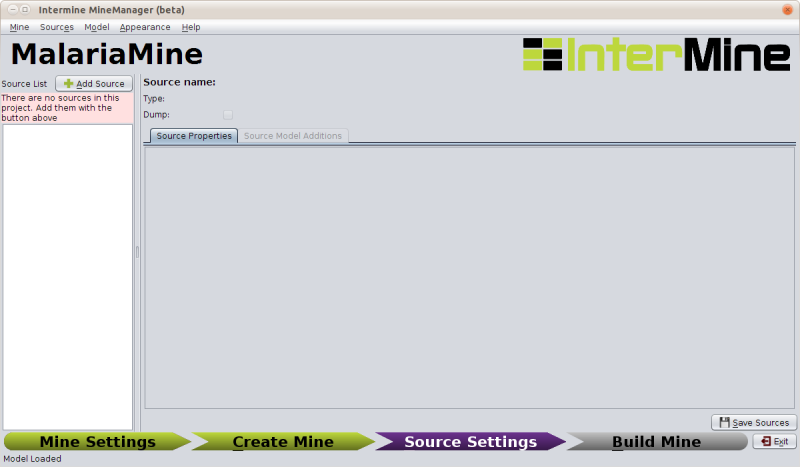This screenshot has height=467, width=800.
Task: Click the no sources warning message
Action: 67,108
